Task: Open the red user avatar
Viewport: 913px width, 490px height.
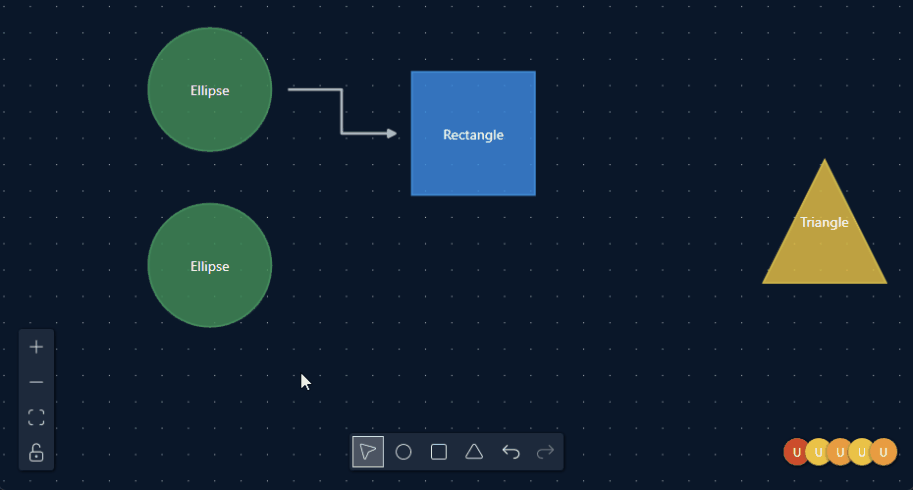Action: (x=795, y=452)
